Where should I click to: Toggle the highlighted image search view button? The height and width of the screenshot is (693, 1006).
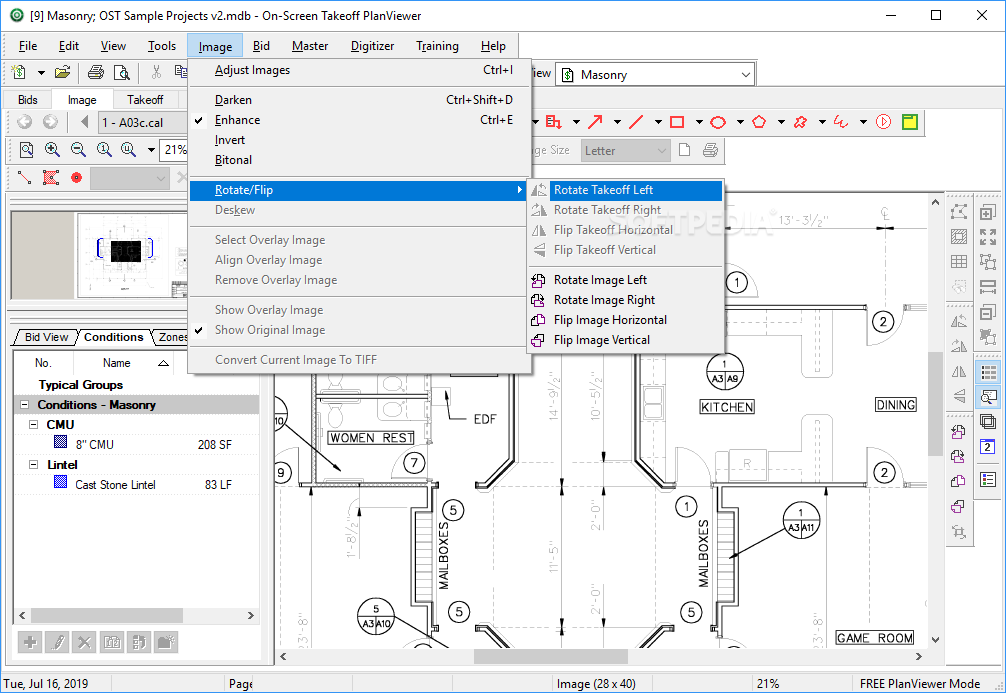[988, 397]
